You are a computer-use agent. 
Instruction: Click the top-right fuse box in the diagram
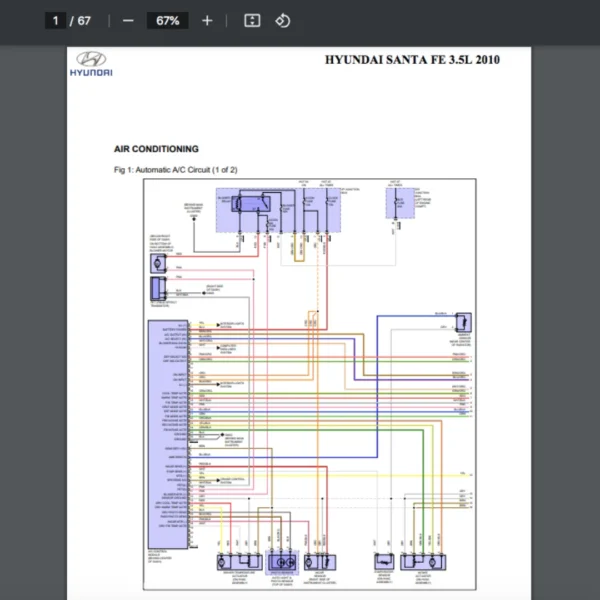pyautogui.click(x=400, y=203)
